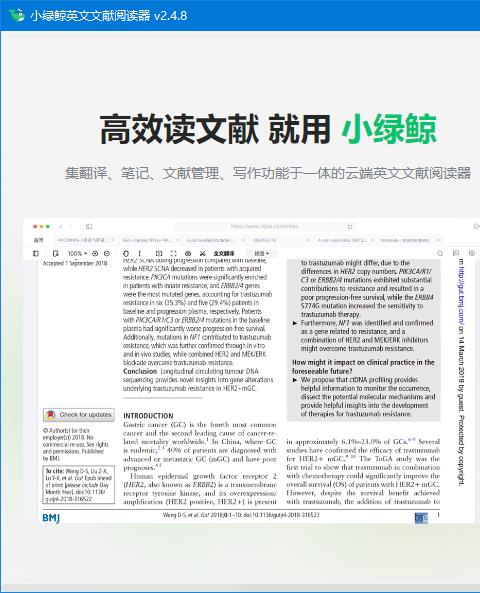Click the zoom in plus icon
The width and height of the screenshot is (480, 593).
(x=95, y=253)
